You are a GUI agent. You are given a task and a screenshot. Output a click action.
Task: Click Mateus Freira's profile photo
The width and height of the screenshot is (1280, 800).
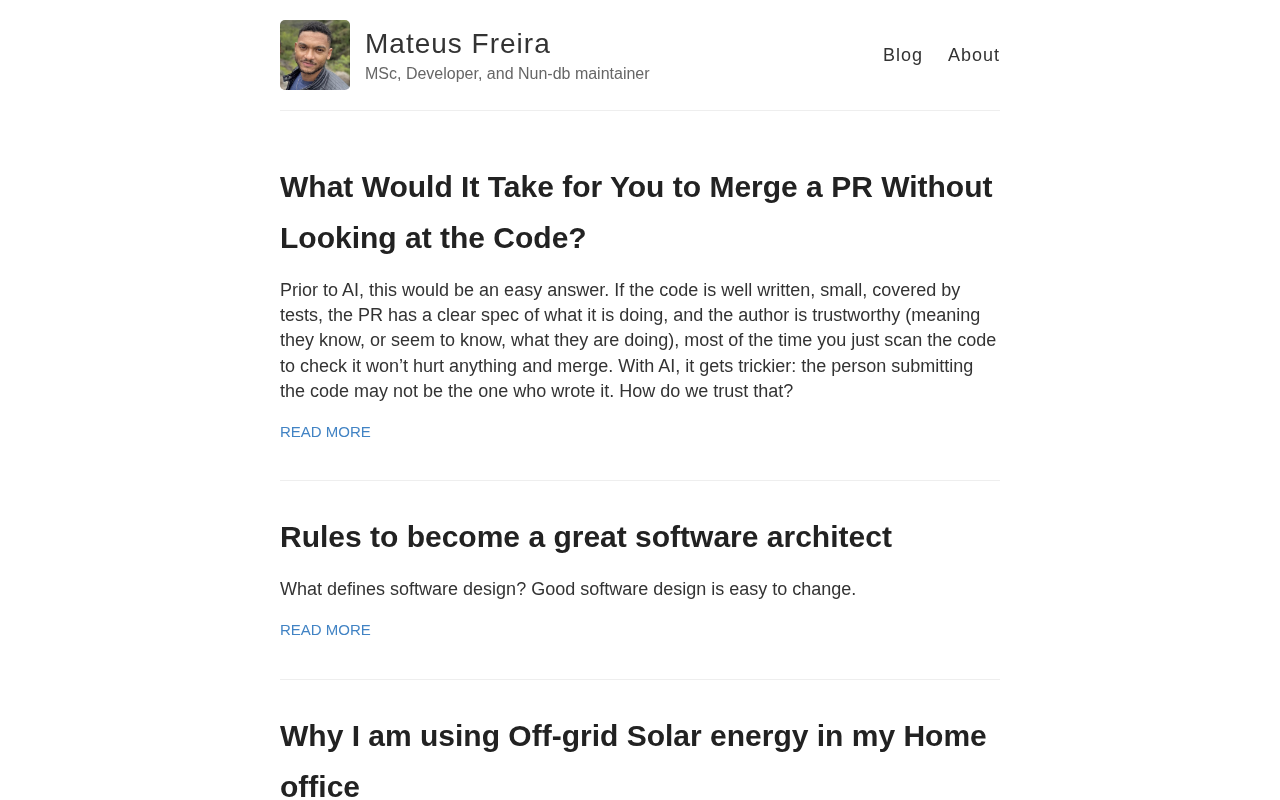click(x=315, y=55)
